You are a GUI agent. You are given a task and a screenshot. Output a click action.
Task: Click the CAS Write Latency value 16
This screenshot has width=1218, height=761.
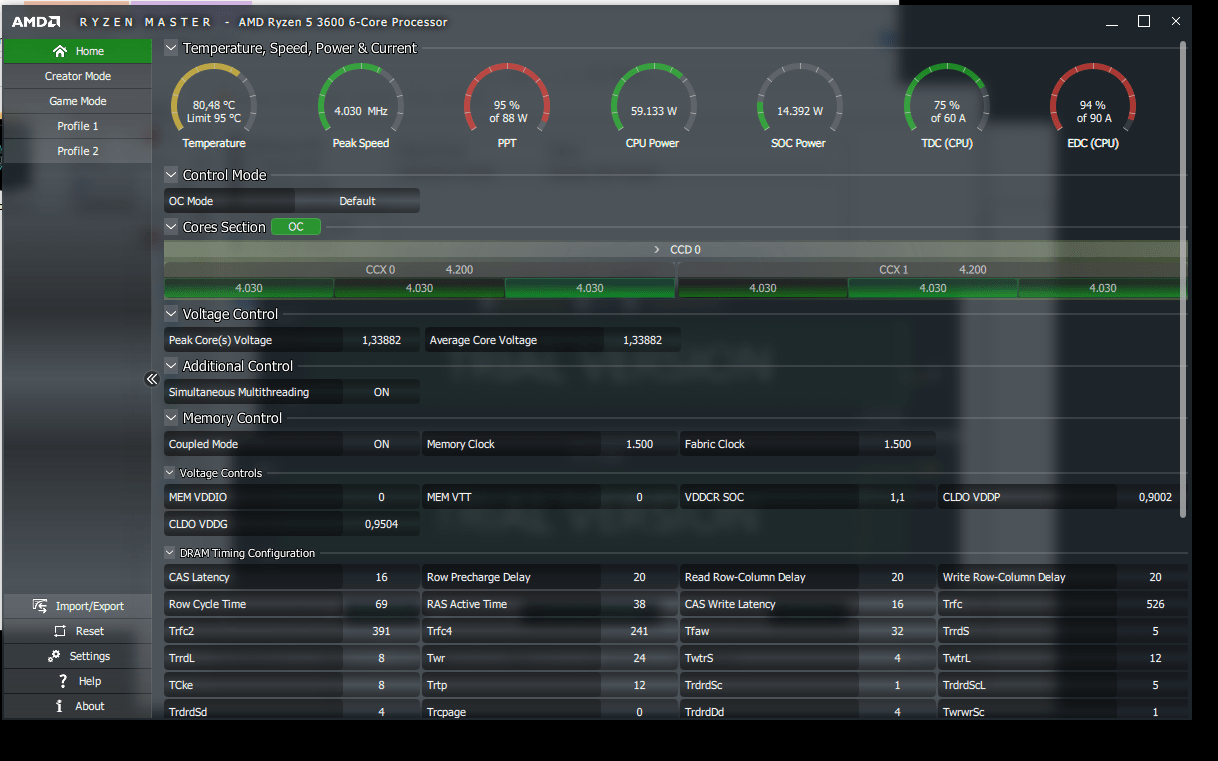pyautogui.click(x=897, y=604)
